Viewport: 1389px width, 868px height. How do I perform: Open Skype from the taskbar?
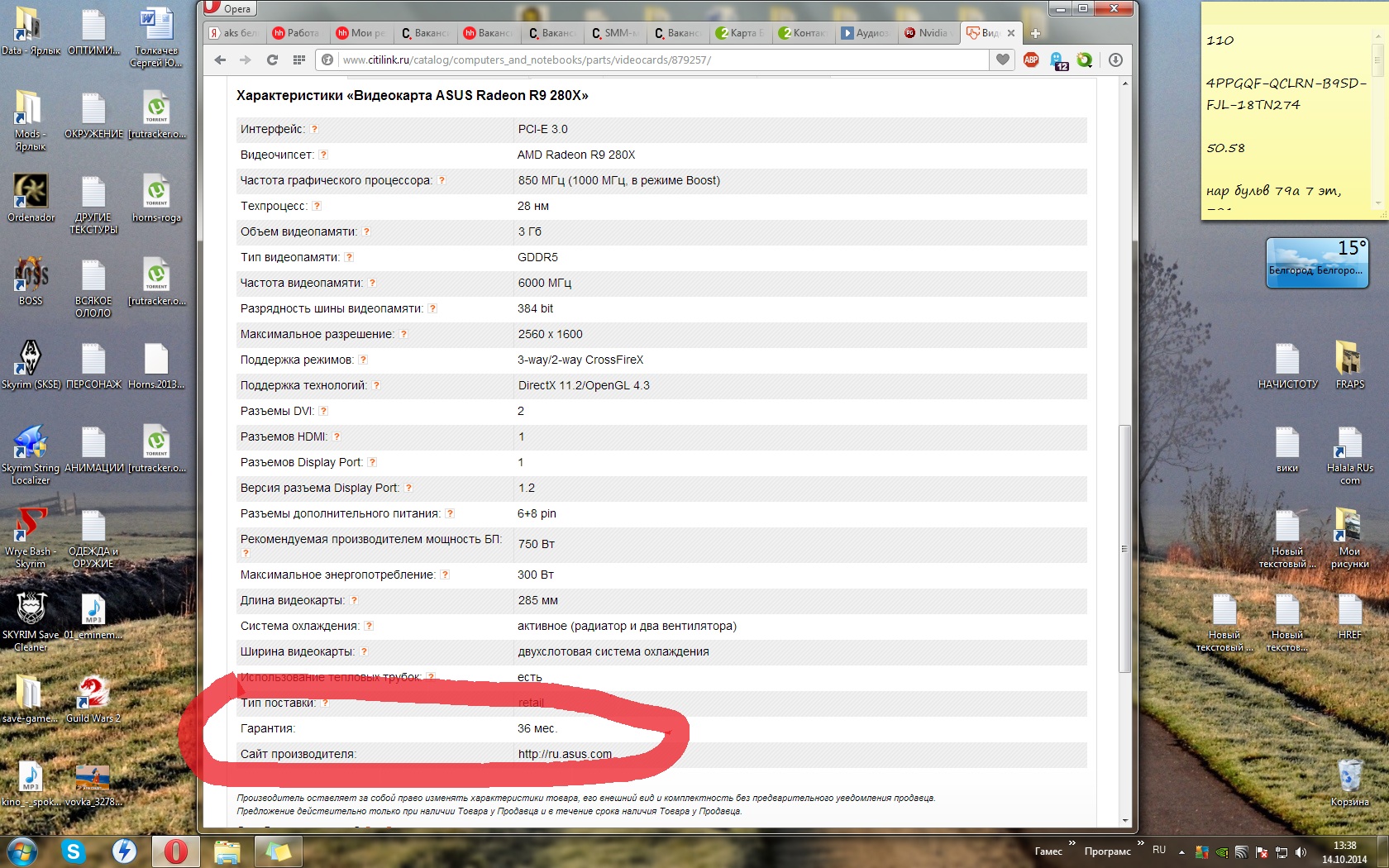74,851
